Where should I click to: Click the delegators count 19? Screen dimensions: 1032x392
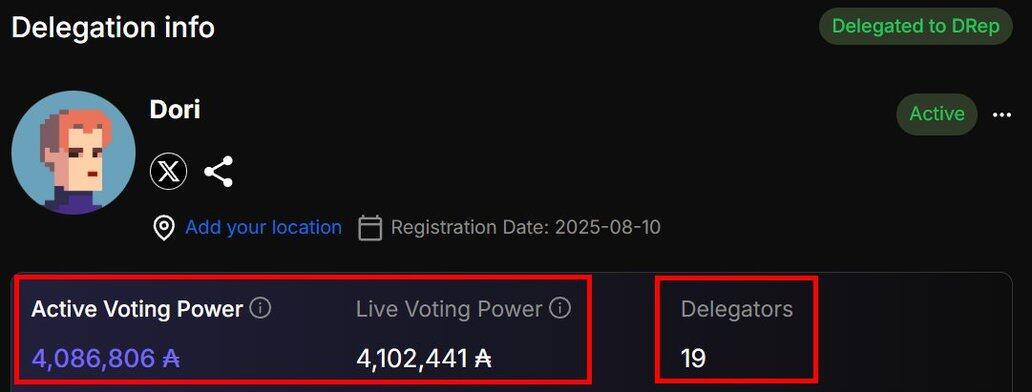(693, 359)
